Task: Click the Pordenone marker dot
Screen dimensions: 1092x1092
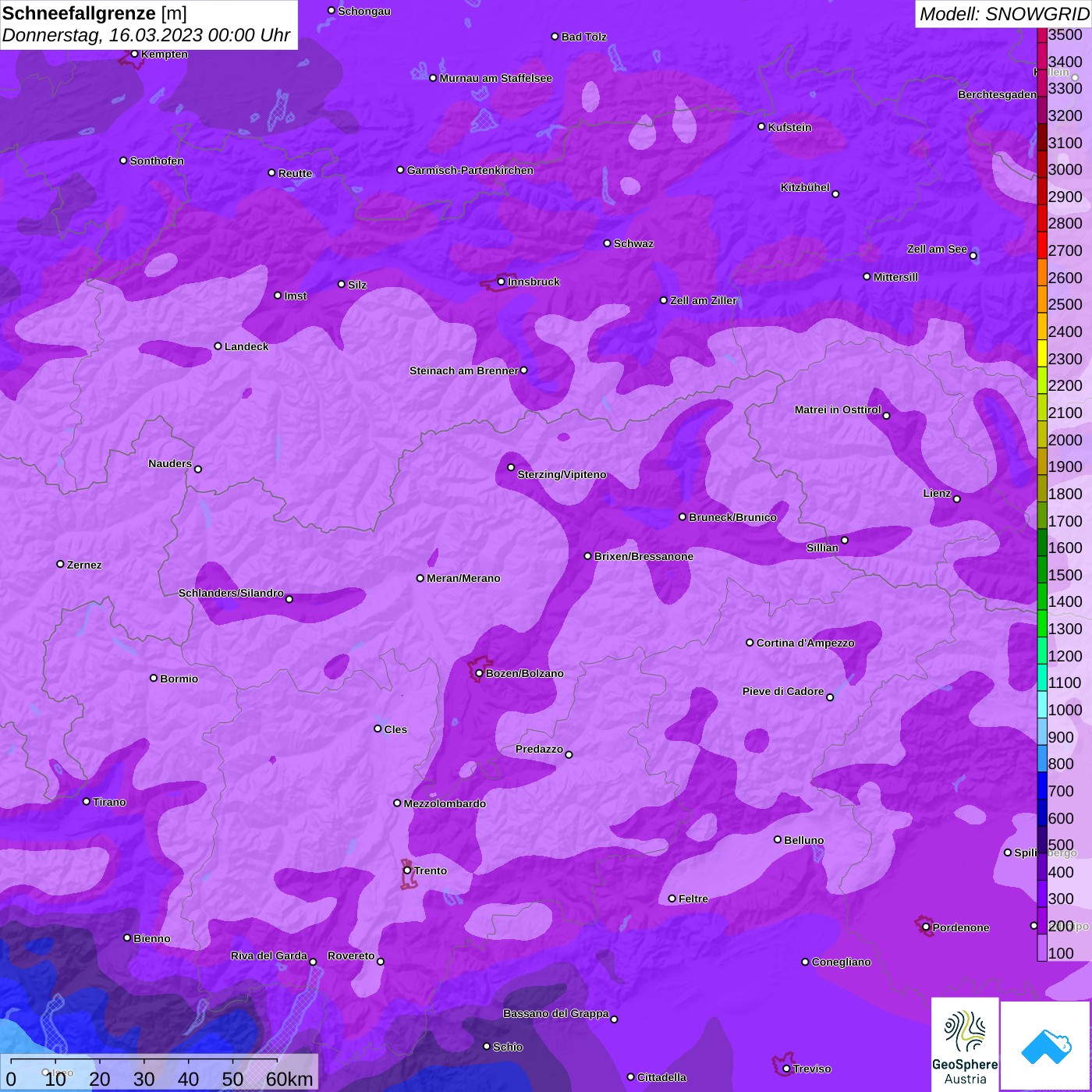Action: coord(927,927)
